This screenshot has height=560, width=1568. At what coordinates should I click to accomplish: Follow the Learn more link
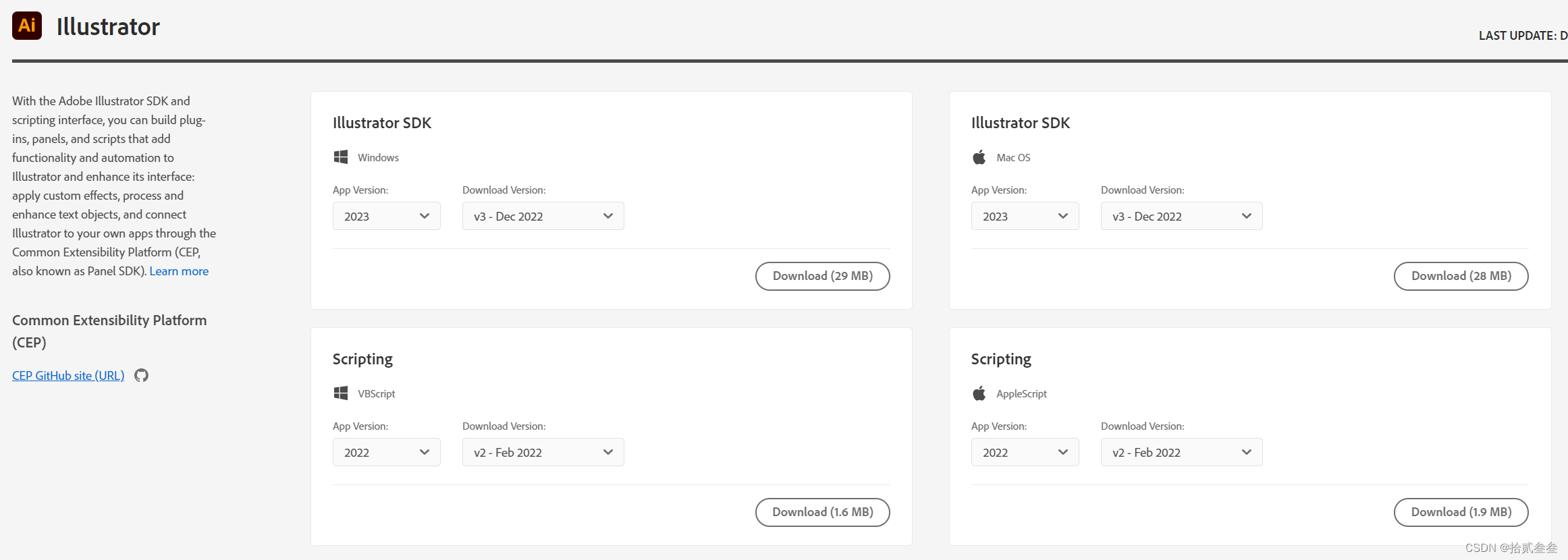tap(179, 271)
